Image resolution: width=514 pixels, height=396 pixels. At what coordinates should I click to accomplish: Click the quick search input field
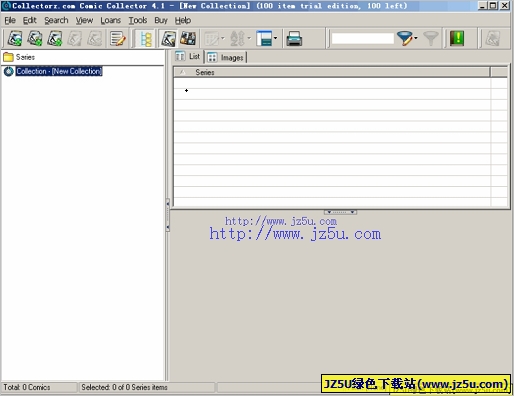(x=363, y=39)
